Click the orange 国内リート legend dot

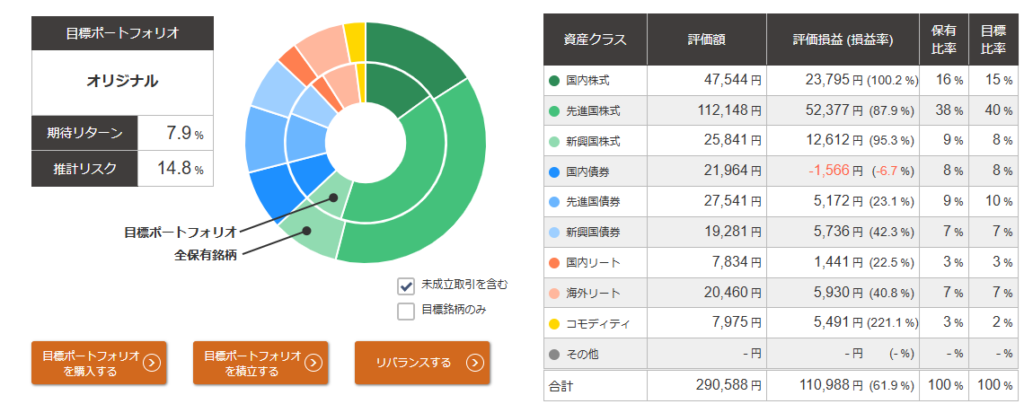pos(554,264)
